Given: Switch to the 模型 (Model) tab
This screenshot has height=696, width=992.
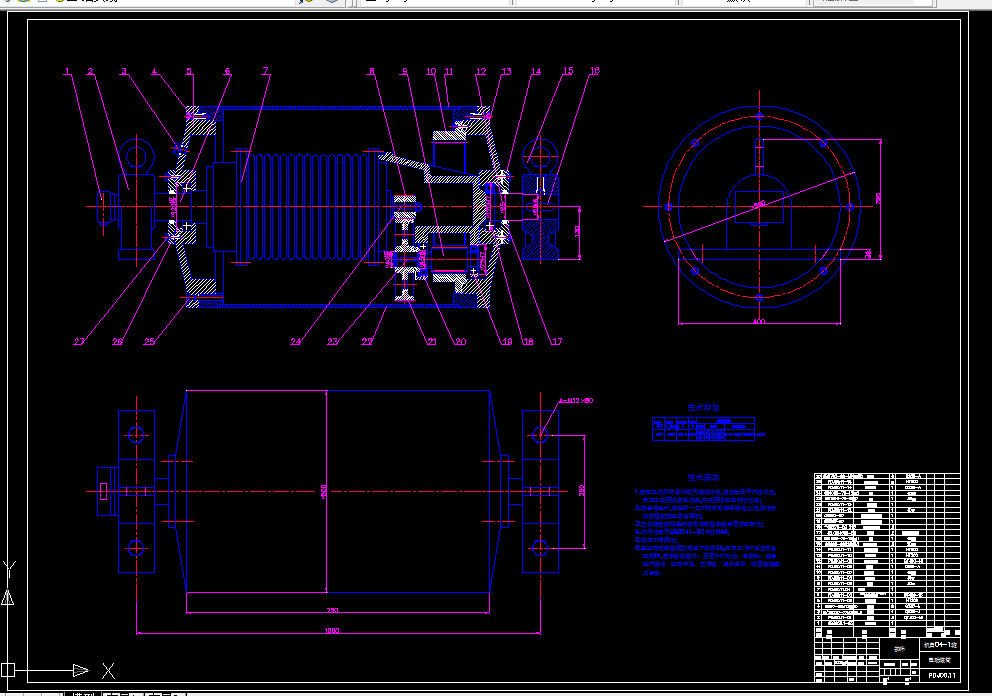Looking at the screenshot, I should (x=84, y=693).
